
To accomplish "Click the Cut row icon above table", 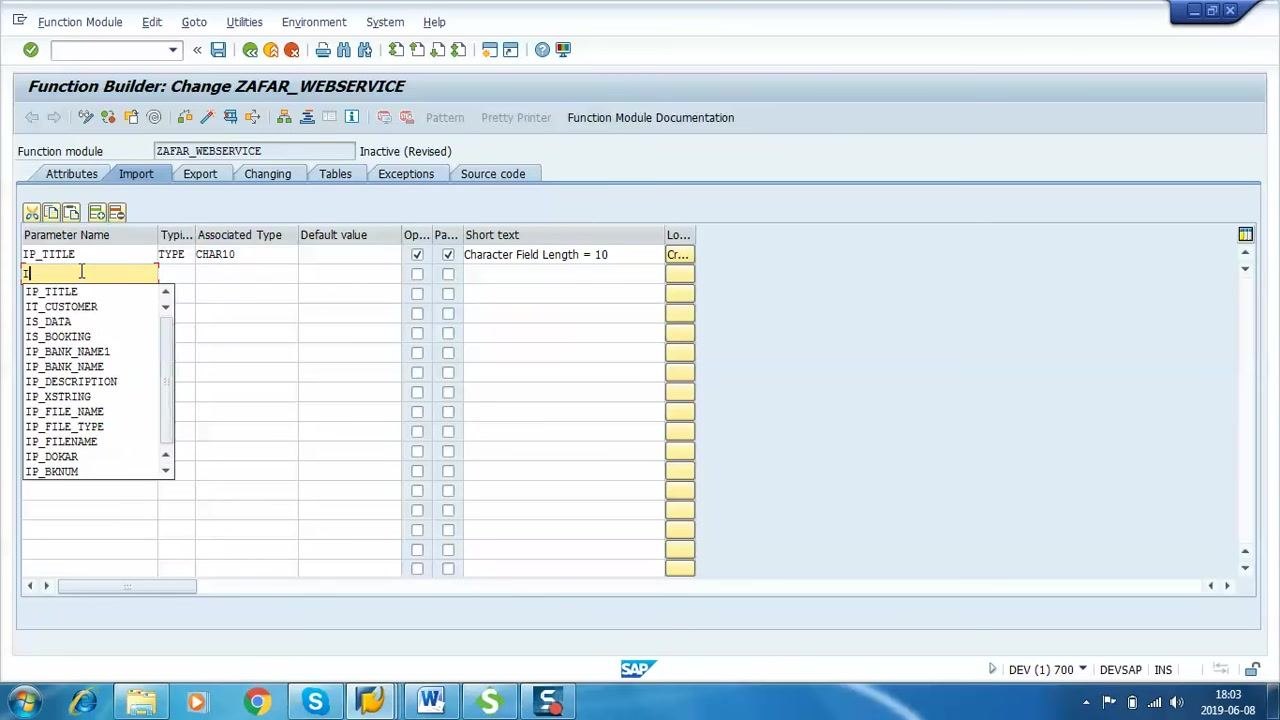I will (x=32, y=212).
